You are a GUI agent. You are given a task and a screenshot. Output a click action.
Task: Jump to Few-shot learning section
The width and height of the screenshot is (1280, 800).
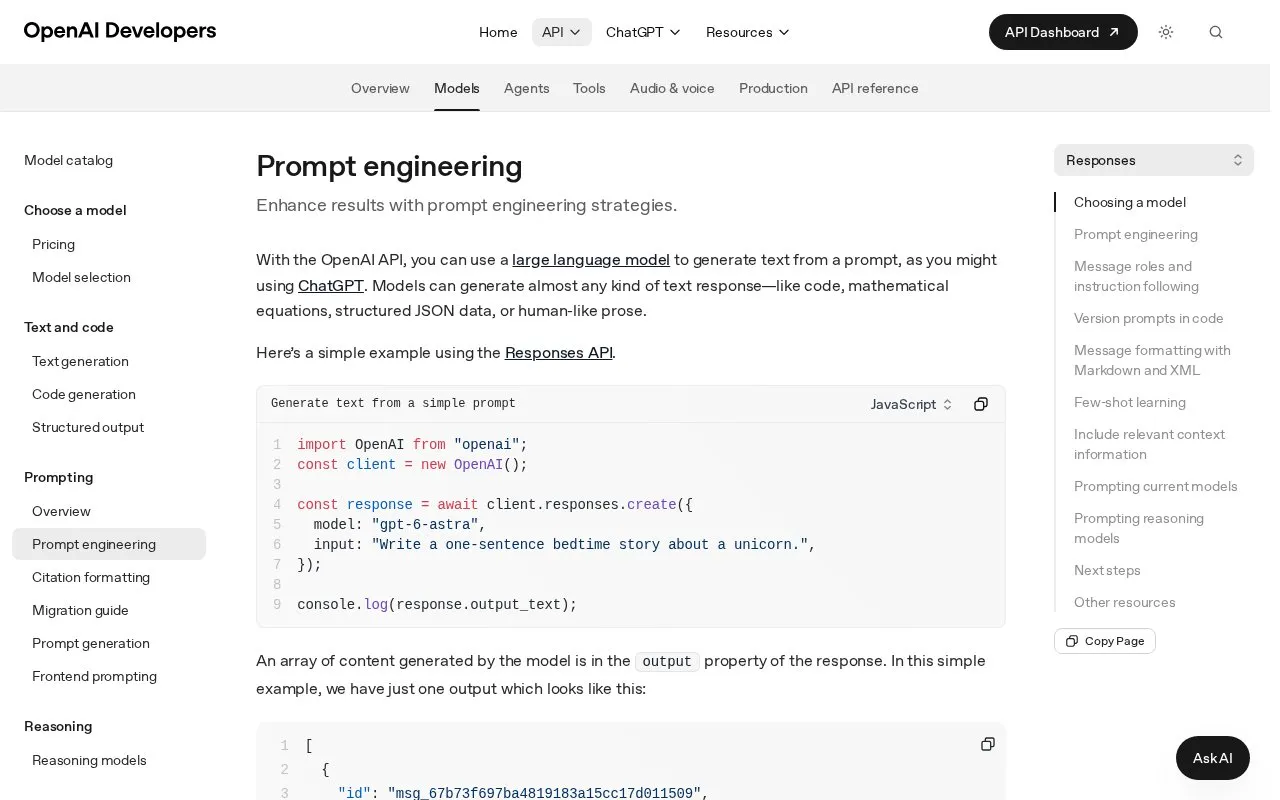1130,402
